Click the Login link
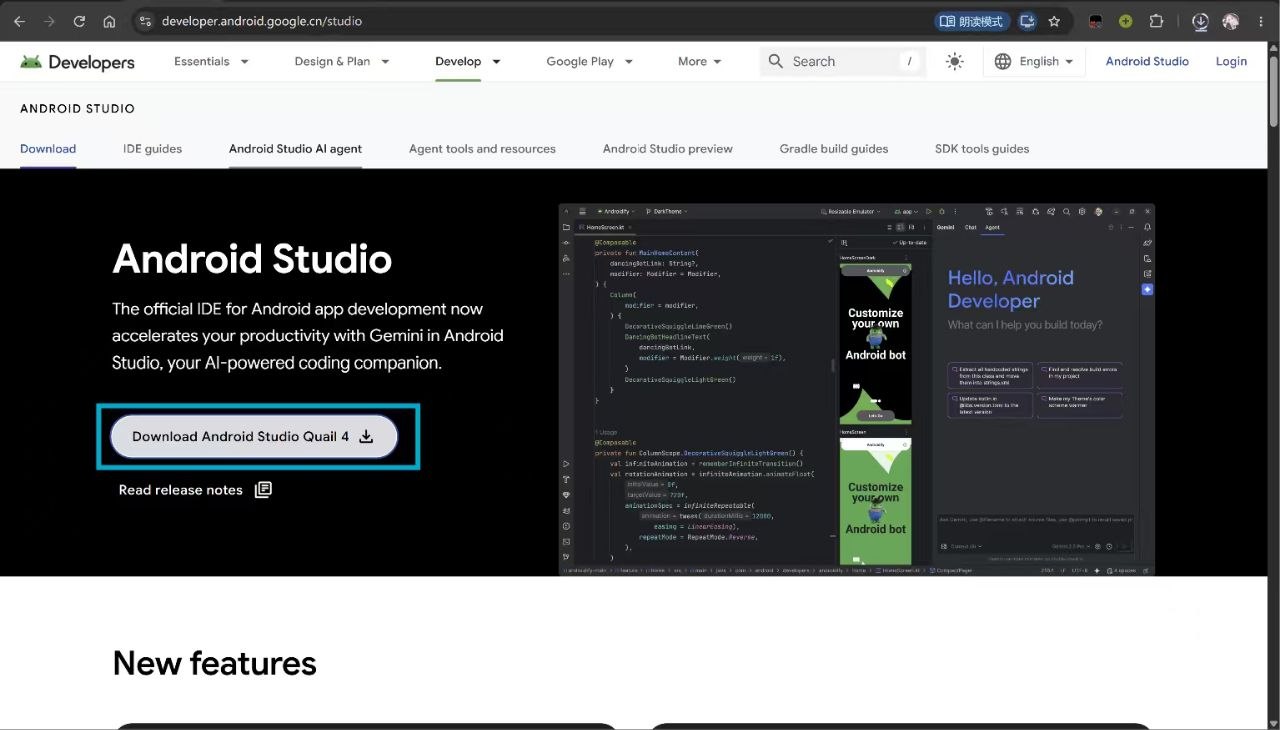This screenshot has width=1280, height=730. [1231, 62]
